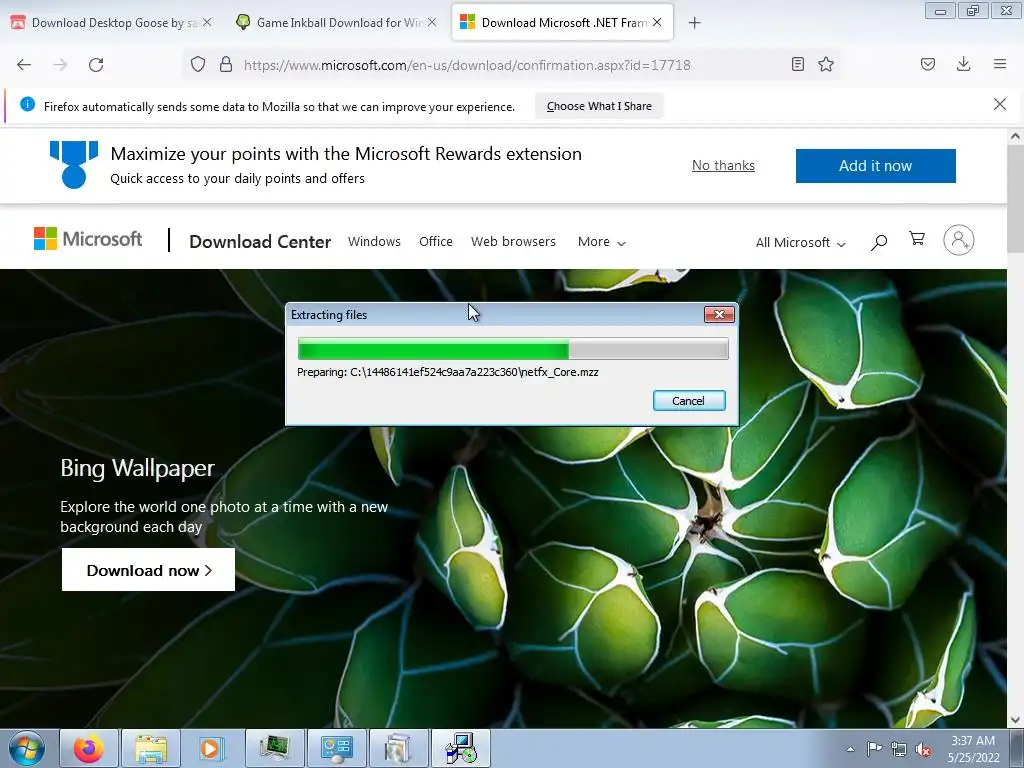Screen dimensions: 1024x768
Task: Open a new browser tab
Action: 695,23
